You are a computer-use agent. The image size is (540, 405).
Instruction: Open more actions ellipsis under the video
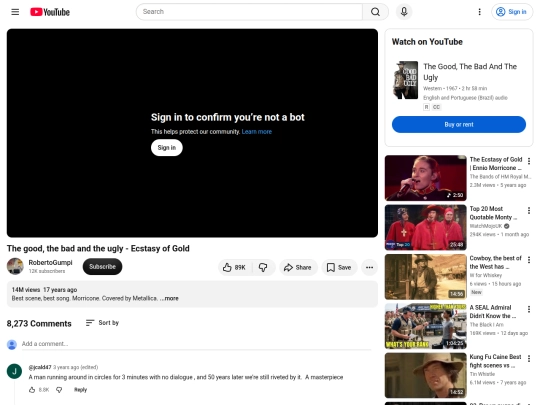(x=370, y=268)
